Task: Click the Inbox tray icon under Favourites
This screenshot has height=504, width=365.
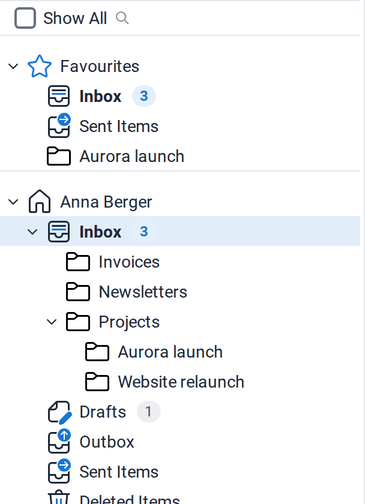Action: tap(59, 96)
